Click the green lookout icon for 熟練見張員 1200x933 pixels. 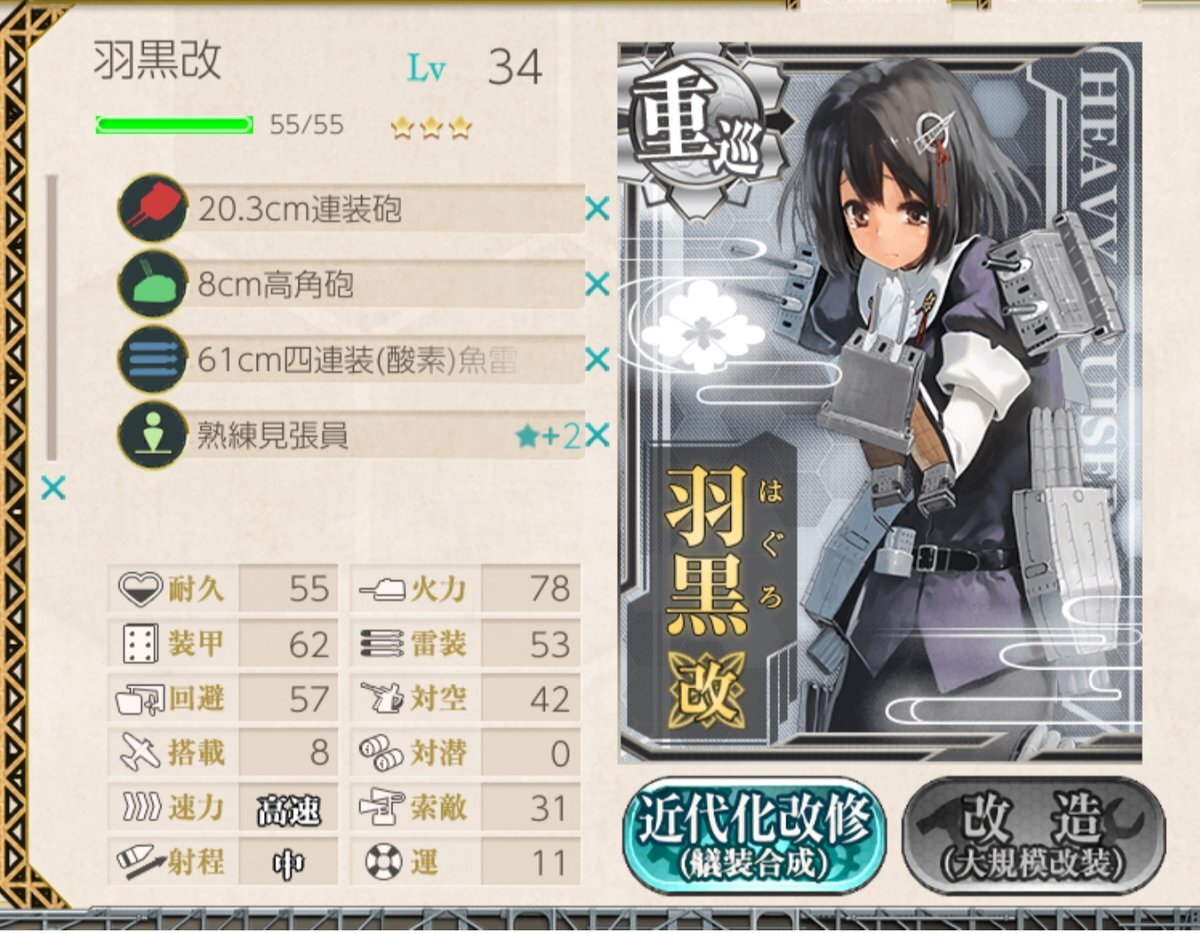point(152,436)
